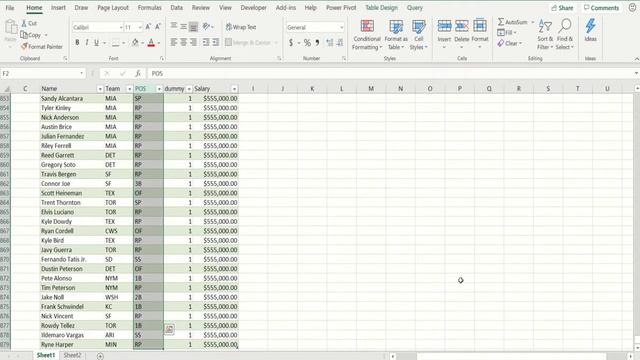Toggle Wrap Text for cells
Screen dimensions: 640x360
(241, 27)
